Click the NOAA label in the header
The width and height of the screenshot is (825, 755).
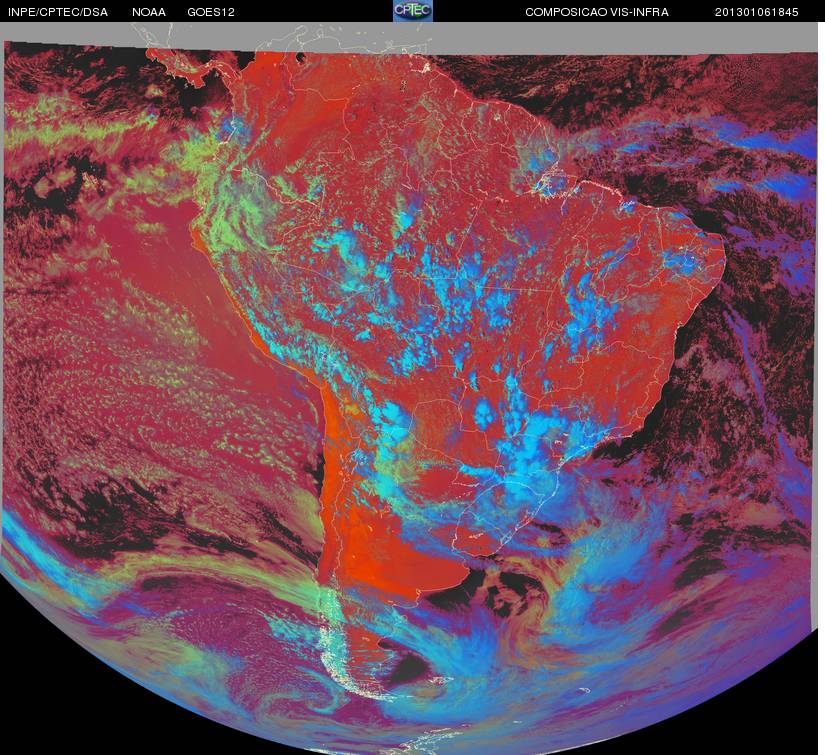click(x=149, y=12)
